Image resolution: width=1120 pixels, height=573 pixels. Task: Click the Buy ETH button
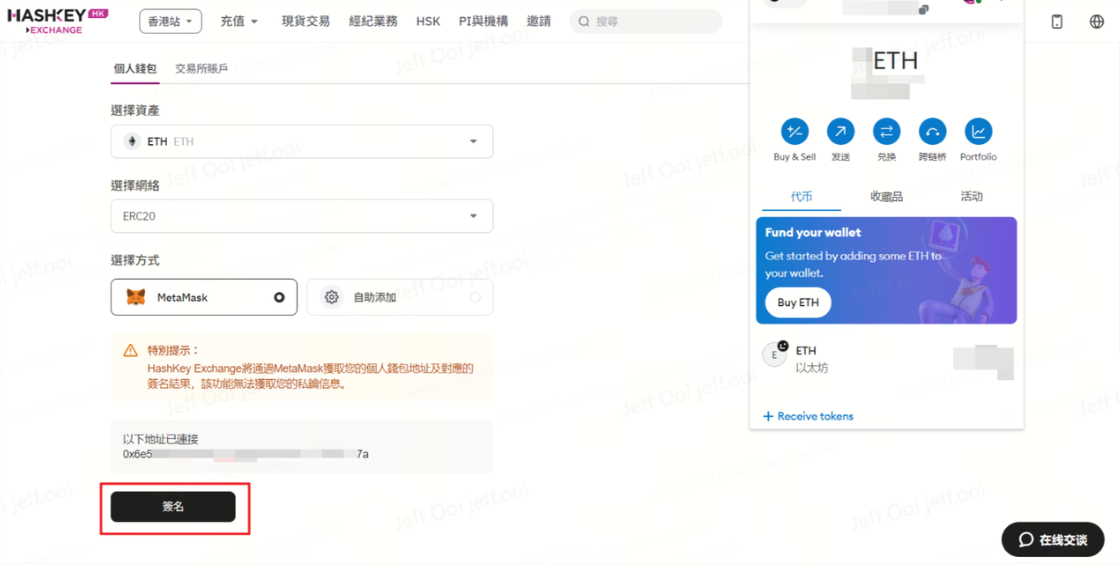tap(798, 302)
